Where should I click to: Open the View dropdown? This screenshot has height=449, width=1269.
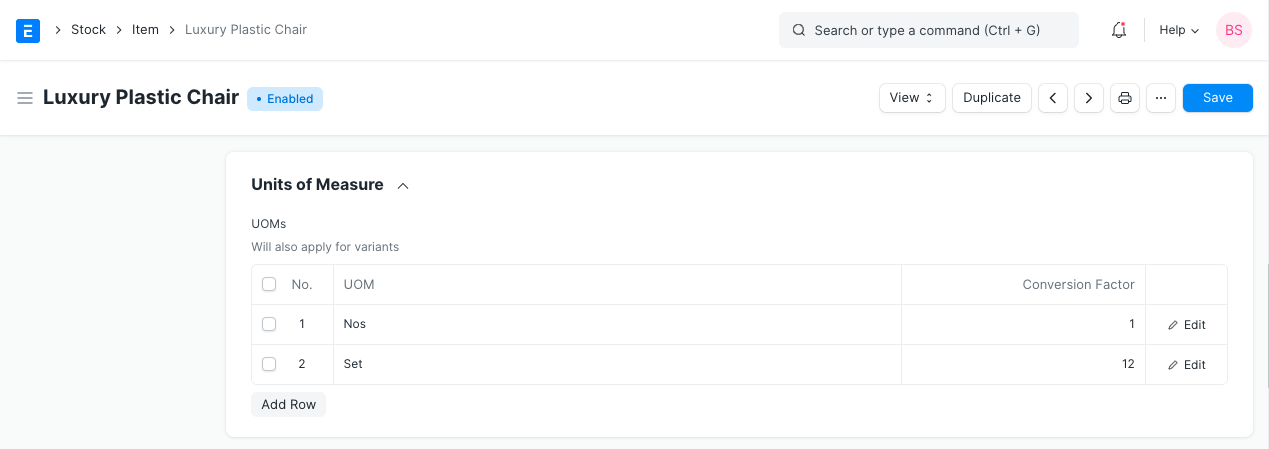[912, 98]
